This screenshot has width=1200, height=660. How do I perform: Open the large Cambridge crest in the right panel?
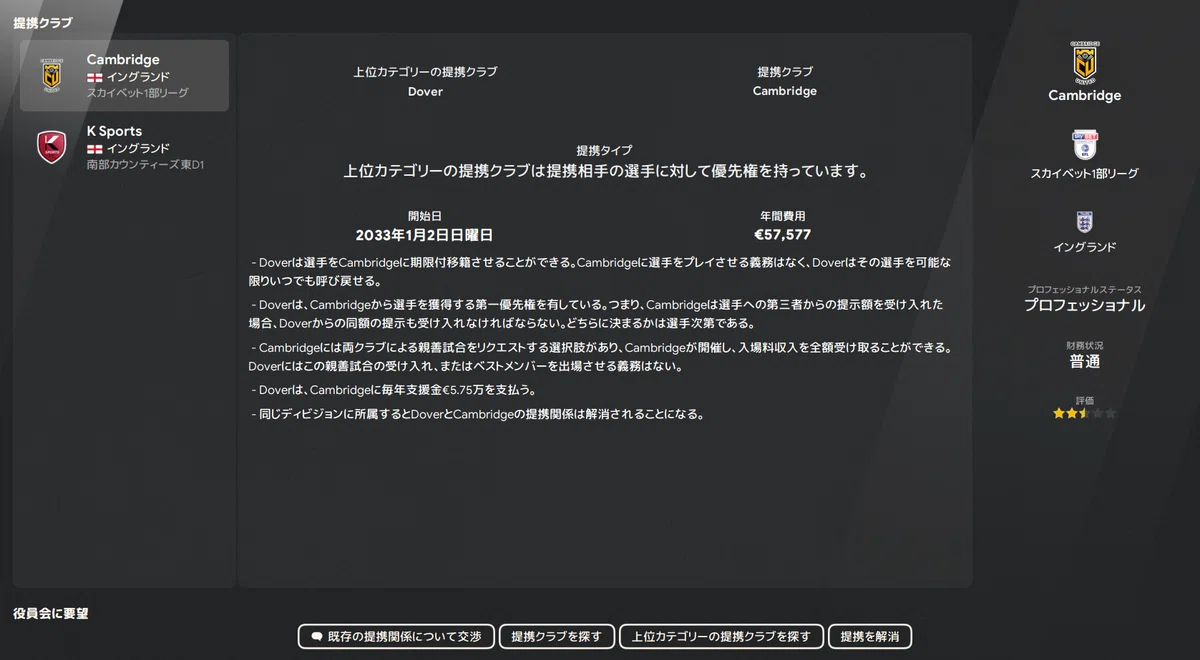point(1084,62)
